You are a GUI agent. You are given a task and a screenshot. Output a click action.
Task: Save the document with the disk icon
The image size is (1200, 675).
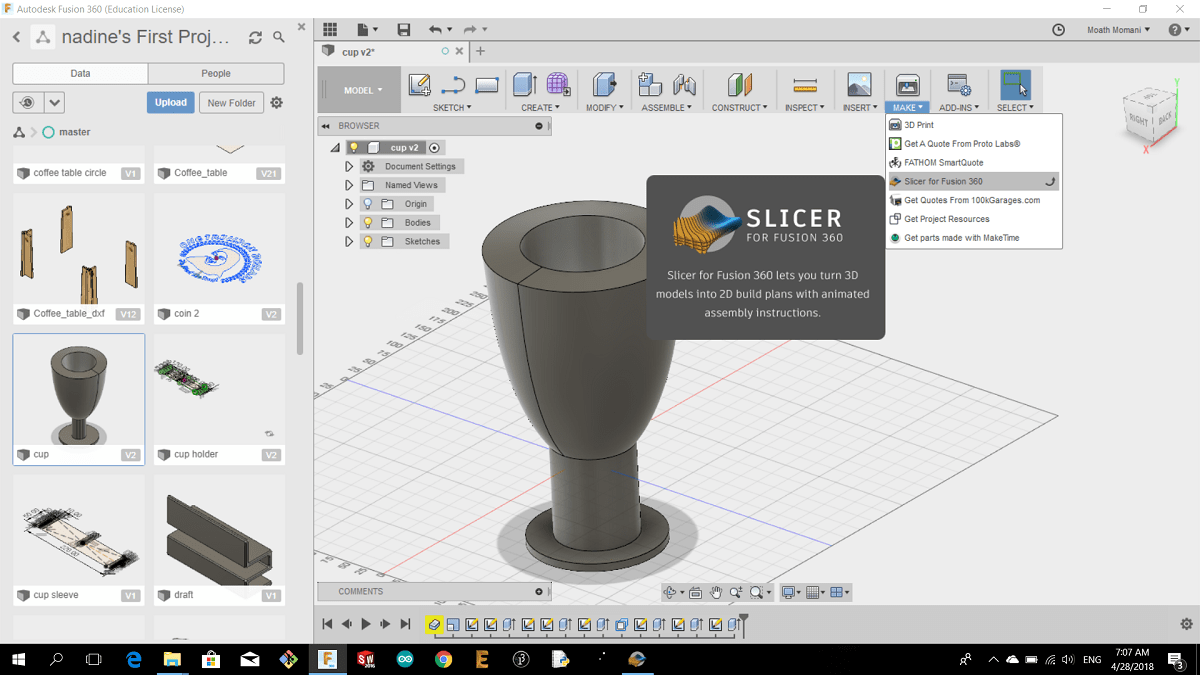click(x=403, y=29)
